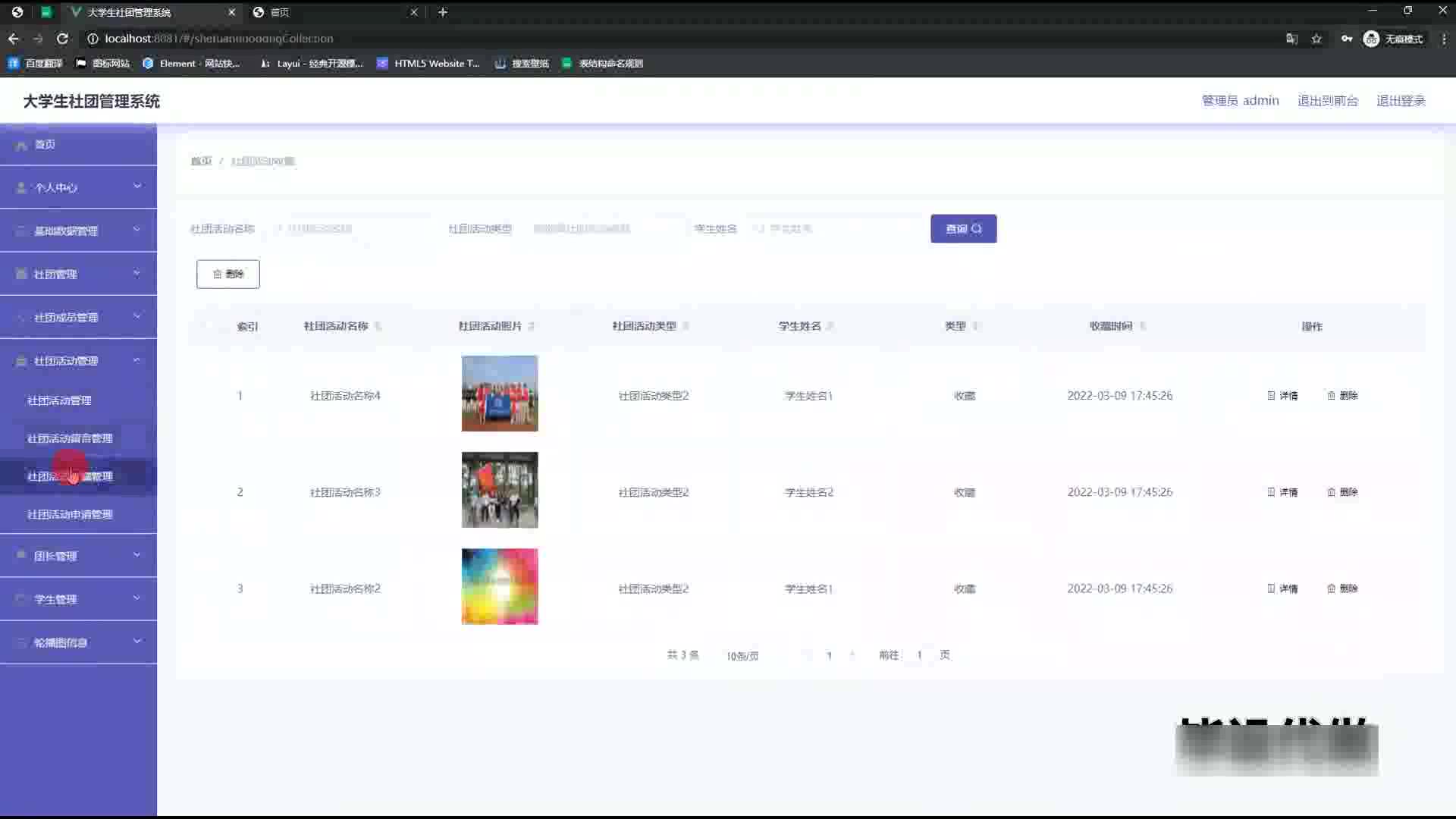
Task: Open the 社团活动管理 submenu item
Action: (78, 400)
